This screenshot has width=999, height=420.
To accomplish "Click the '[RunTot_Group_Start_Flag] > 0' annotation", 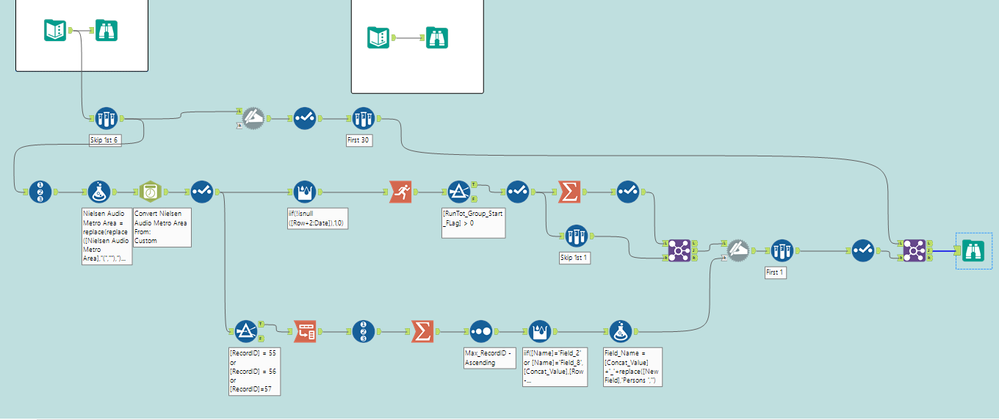I will (473, 223).
